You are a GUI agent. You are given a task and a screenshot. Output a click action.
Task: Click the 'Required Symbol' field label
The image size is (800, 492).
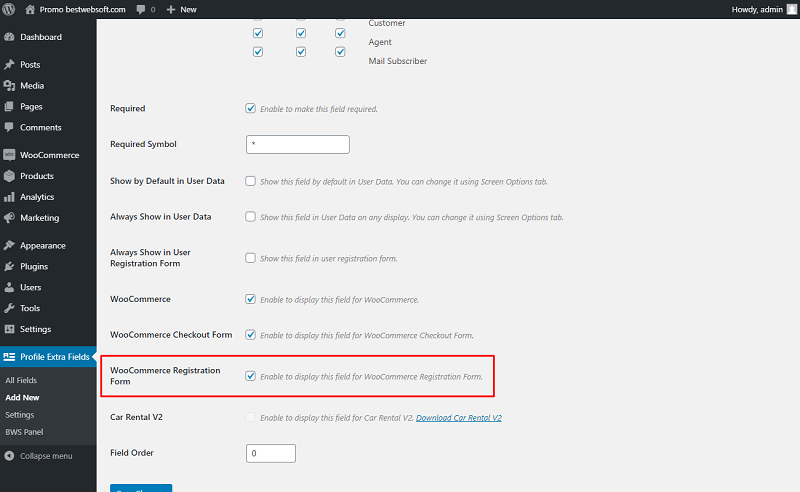coord(143,144)
